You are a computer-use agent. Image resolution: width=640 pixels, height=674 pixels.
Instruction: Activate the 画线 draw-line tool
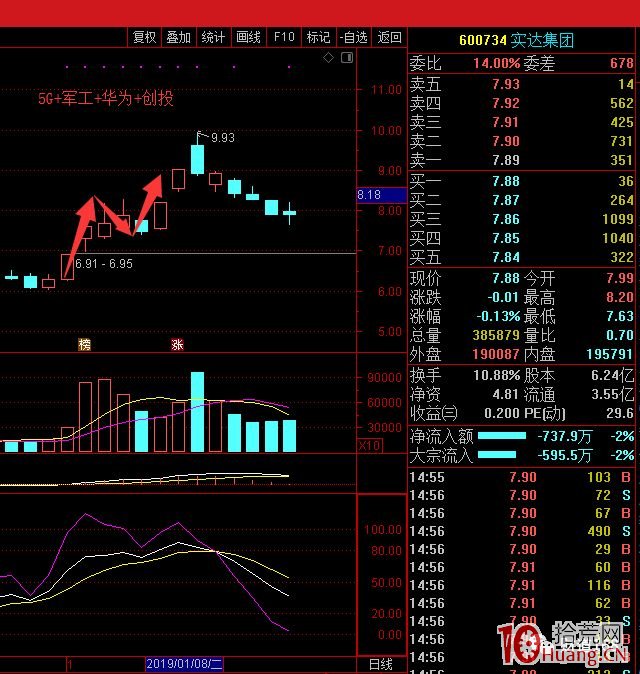click(x=248, y=38)
